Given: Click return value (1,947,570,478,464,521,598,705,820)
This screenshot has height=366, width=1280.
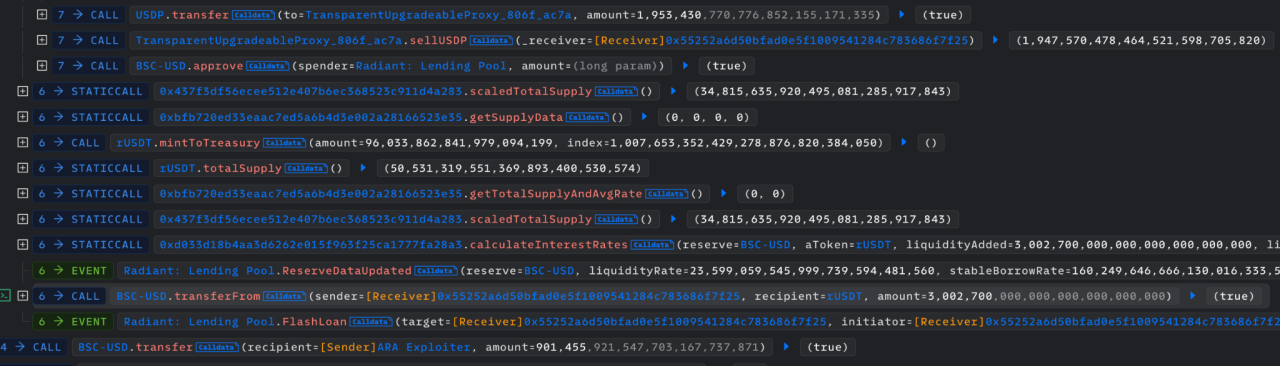Looking at the screenshot, I should click(x=1140, y=41).
